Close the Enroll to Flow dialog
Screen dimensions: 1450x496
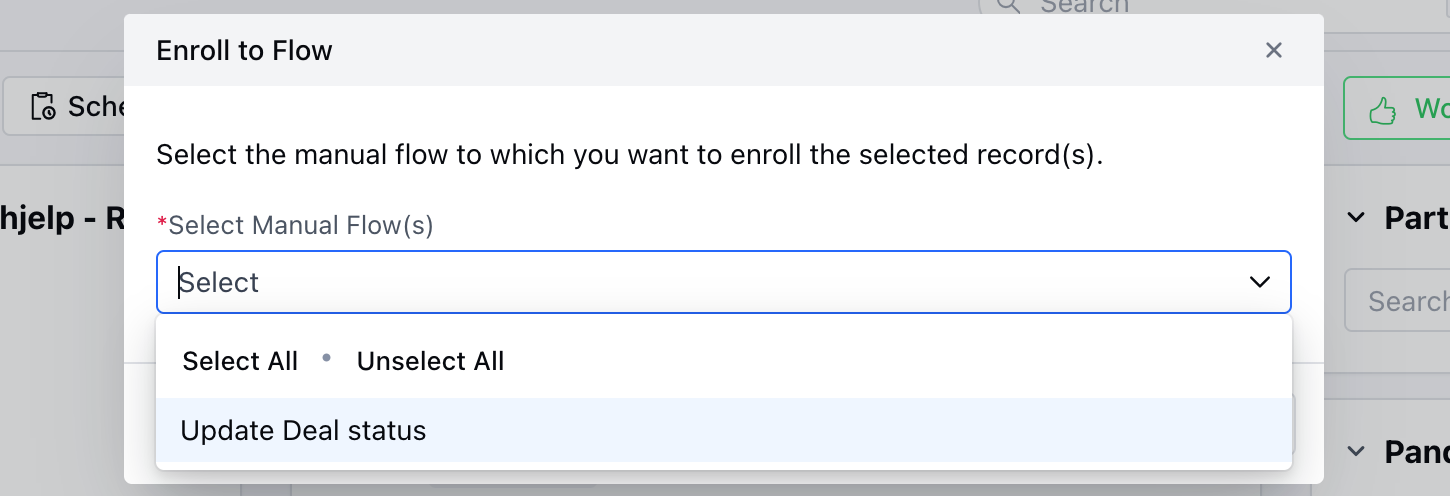click(1273, 50)
